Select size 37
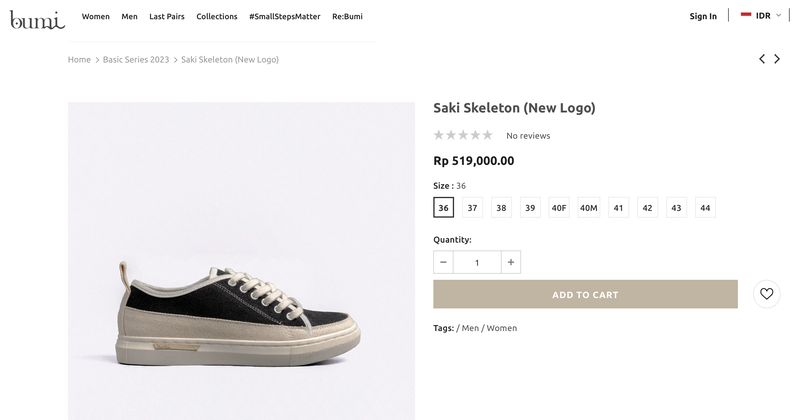This screenshot has width=800, height=420. click(472, 208)
